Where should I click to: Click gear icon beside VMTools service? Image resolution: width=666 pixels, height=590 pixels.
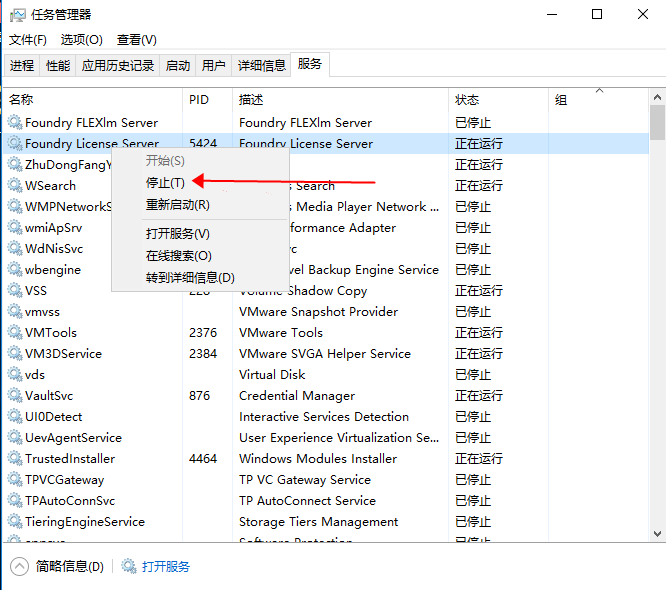pyautogui.click(x=15, y=332)
